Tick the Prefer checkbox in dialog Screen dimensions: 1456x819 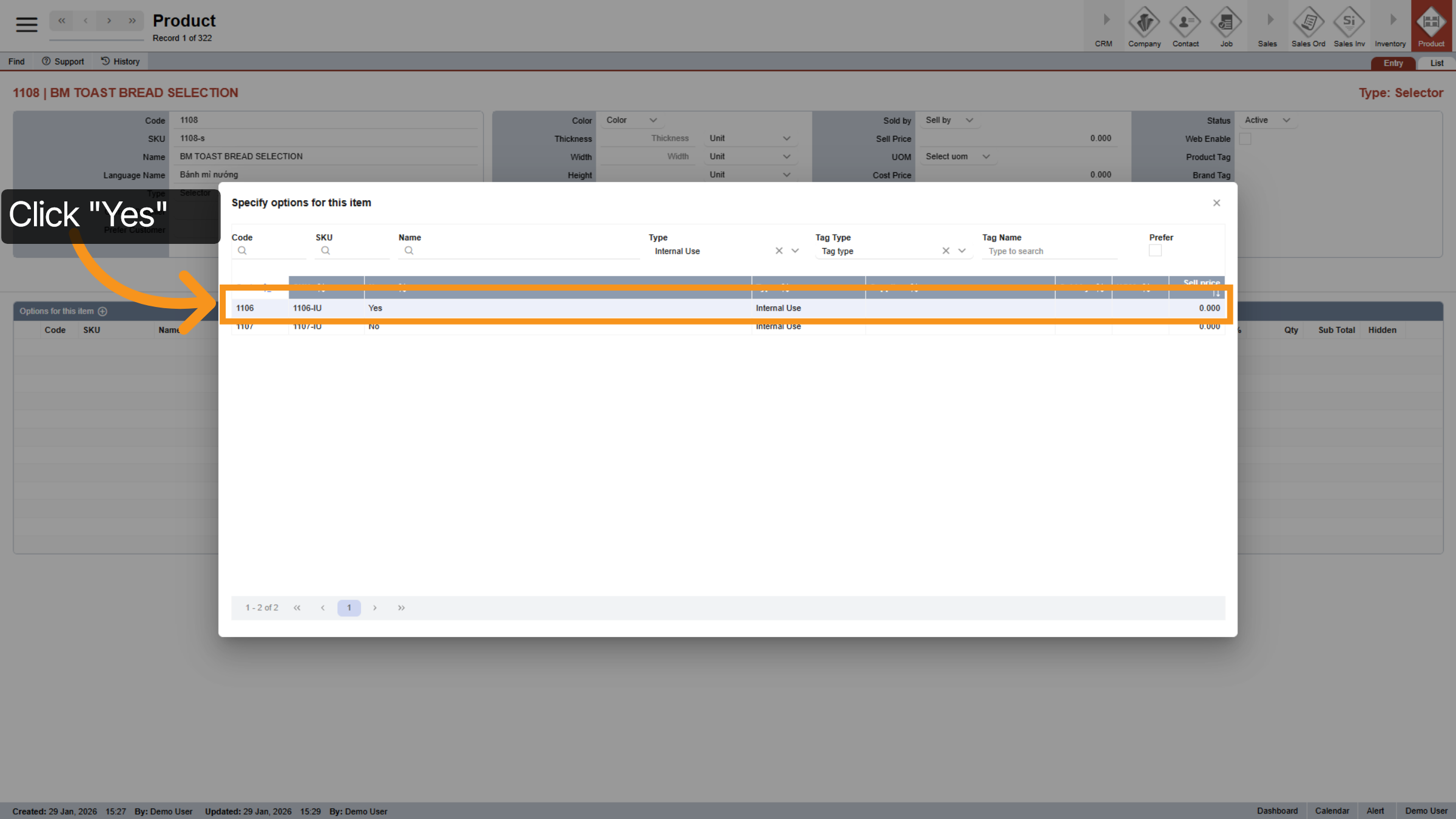coord(1154,251)
